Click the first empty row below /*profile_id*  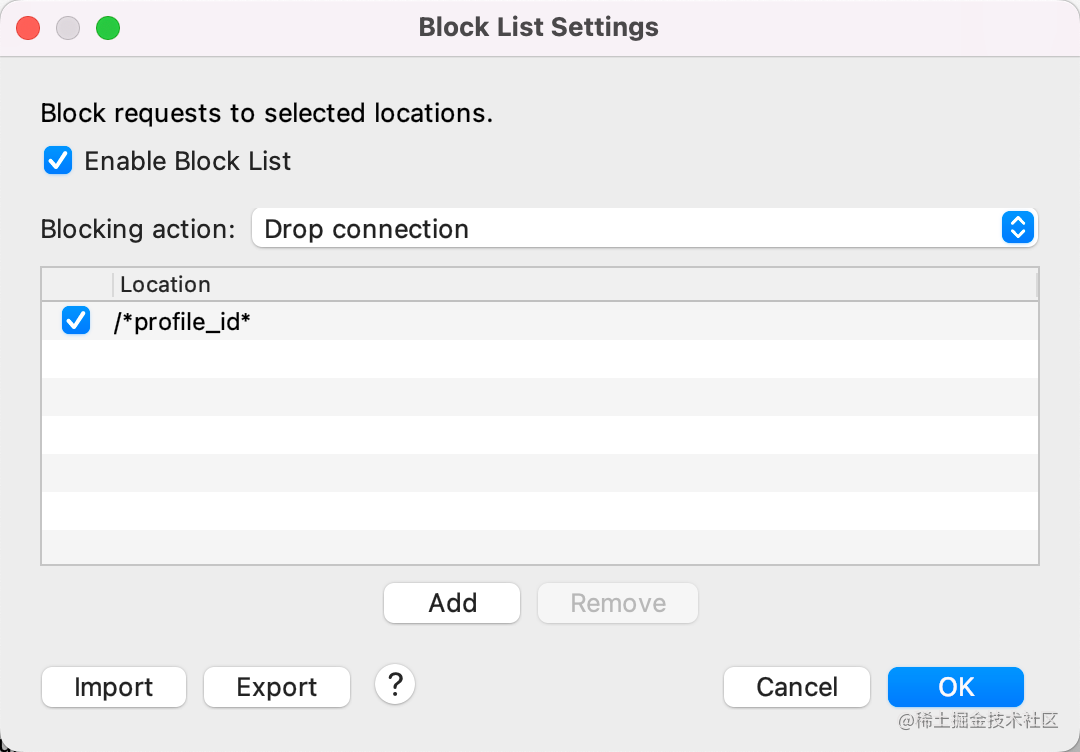click(x=540, y=359)
